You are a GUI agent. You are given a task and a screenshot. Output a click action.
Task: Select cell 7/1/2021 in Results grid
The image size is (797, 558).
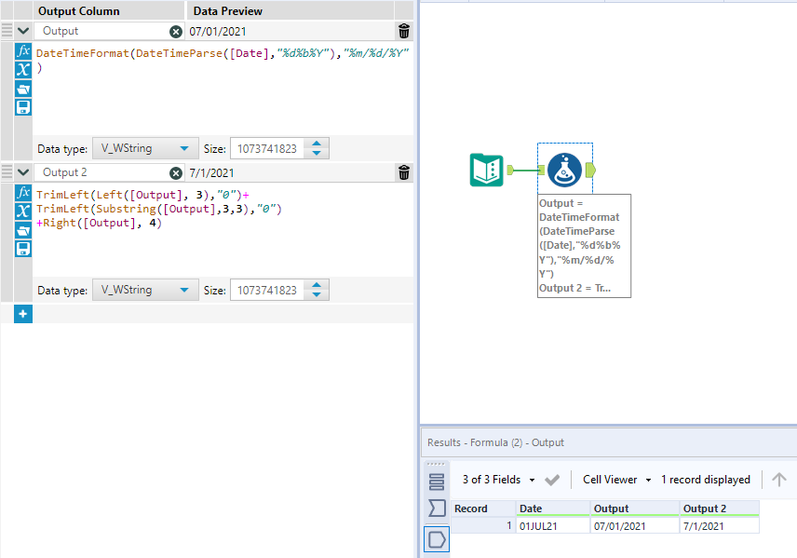pyautogui.click(x=720, y=526)
